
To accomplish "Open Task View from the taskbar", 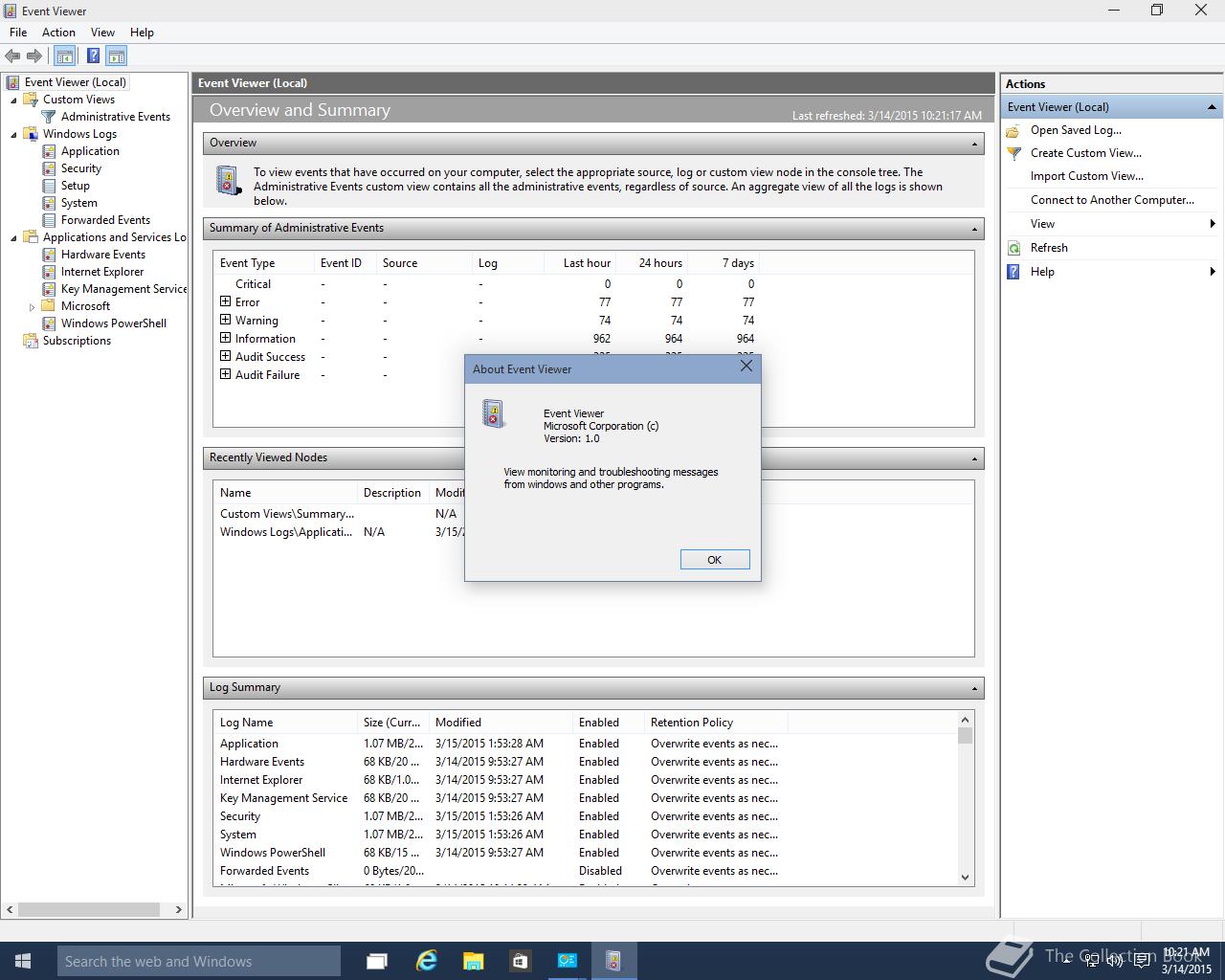I will [377, 961].
